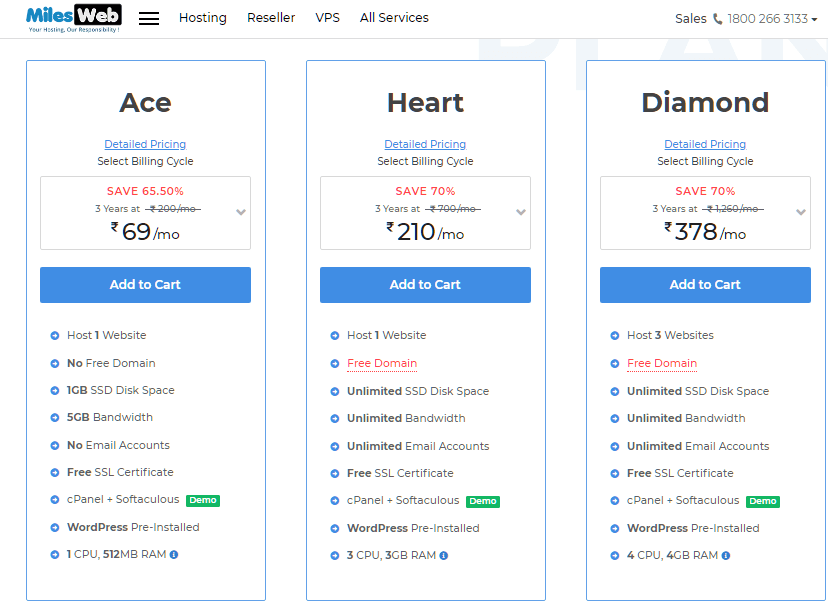Viewport: 828px width, 604px height.
Task: Click the Ace plan heading
Action: [x=145, y=102]
